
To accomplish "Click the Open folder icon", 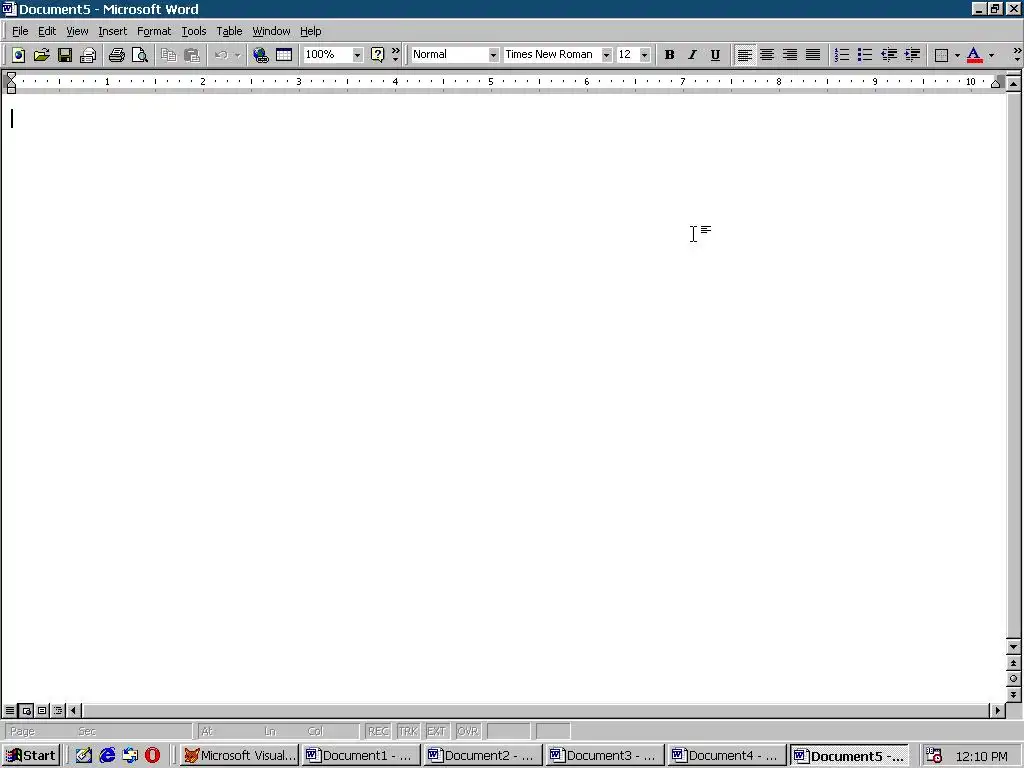I will point(42,55).
